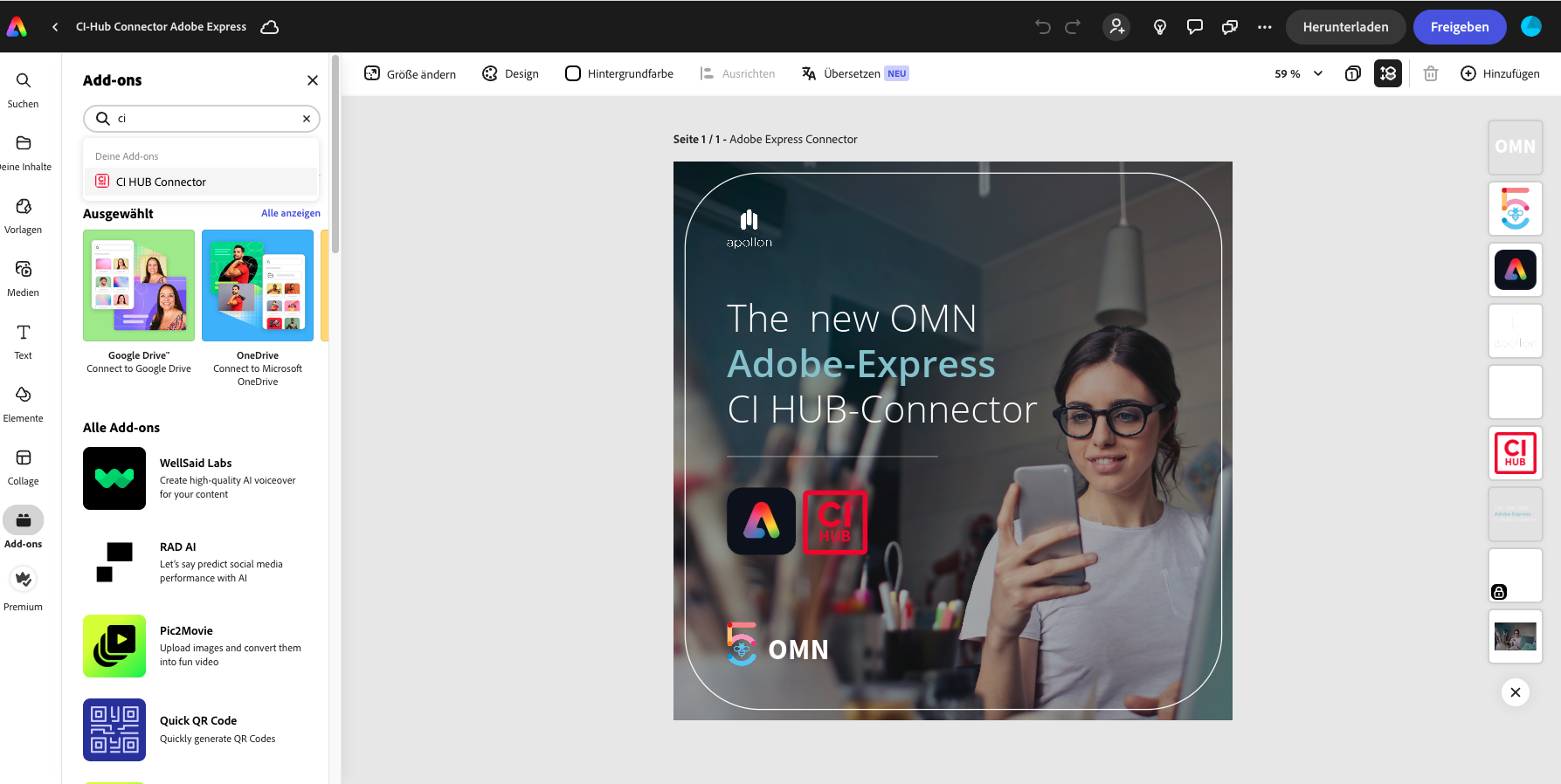The height and width of the screenshot is (784, 1561).
Task: Clear the add-ons search field
Action: [307, 119]
